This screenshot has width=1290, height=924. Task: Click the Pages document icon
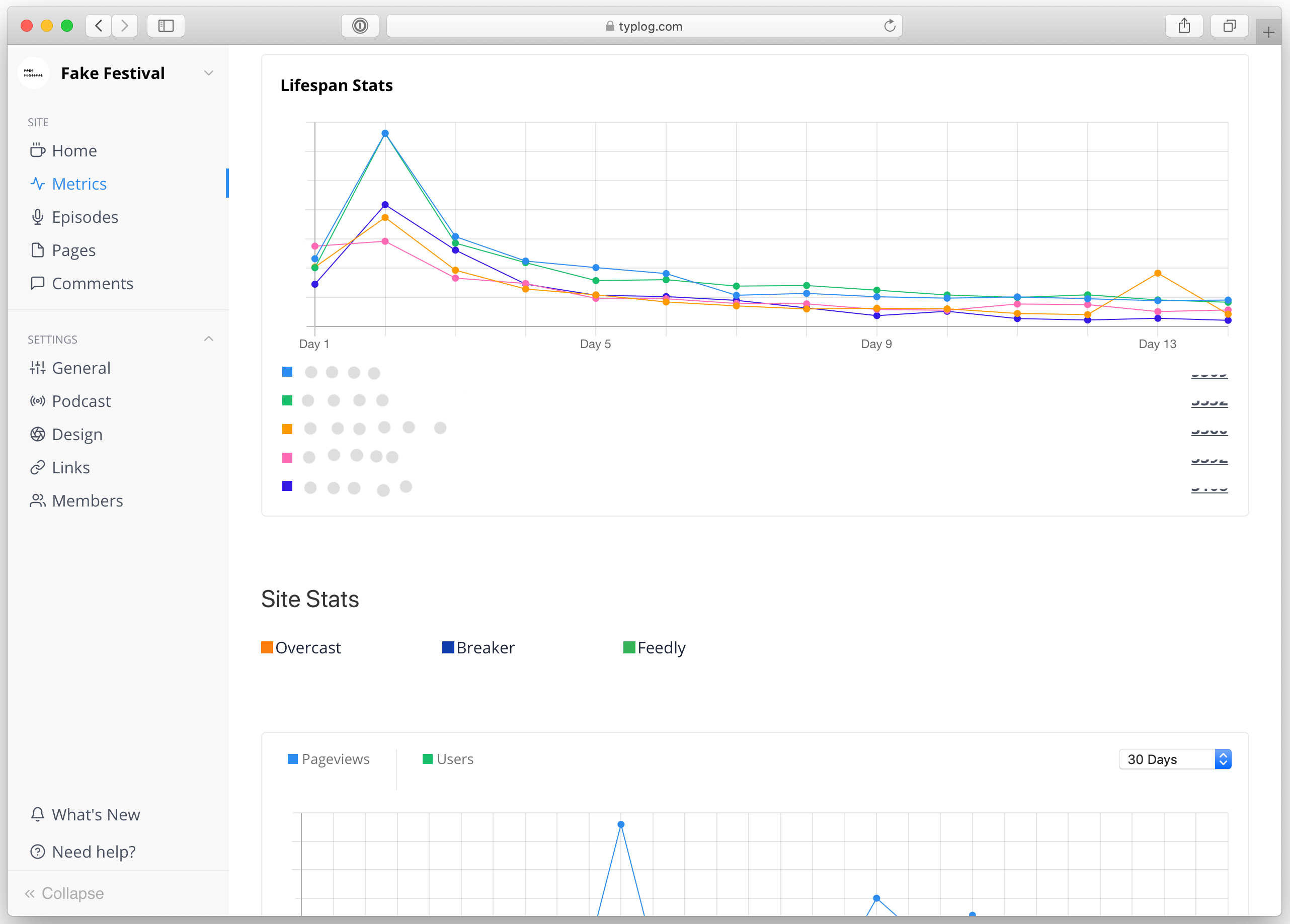38,250
